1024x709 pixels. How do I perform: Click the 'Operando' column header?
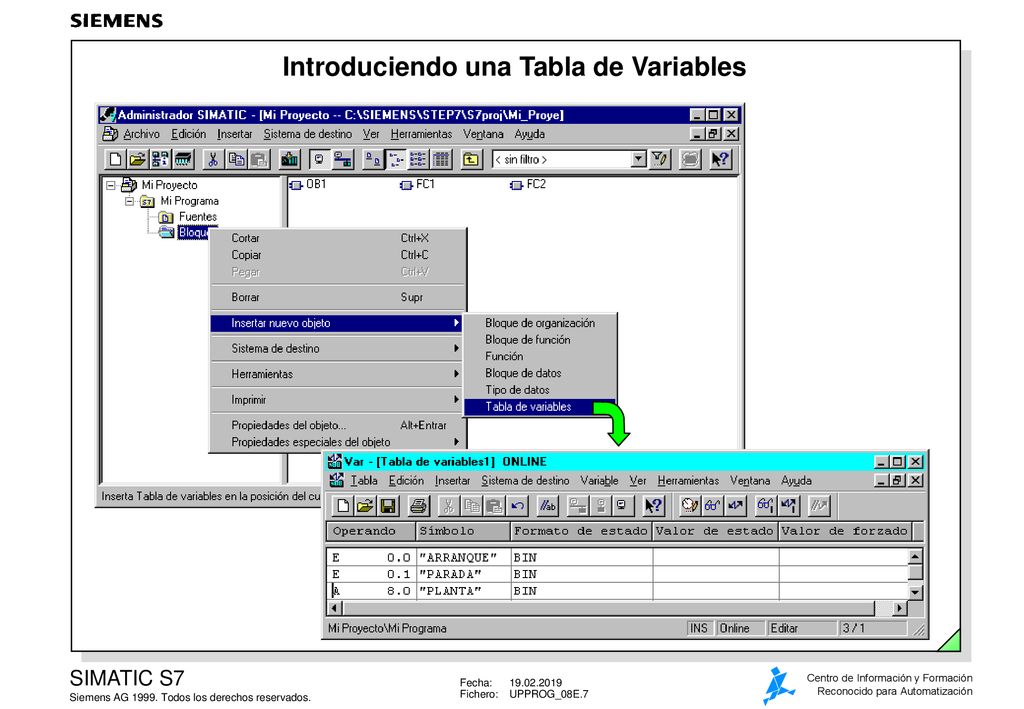coord(371,531)
